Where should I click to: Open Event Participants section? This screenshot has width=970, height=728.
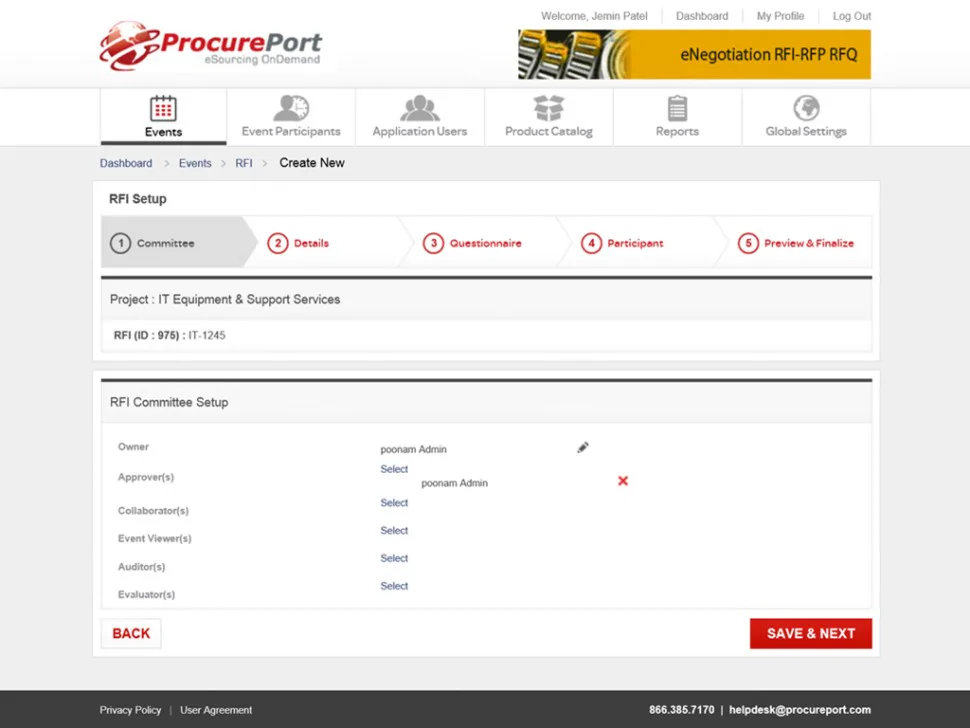[290, 116]
